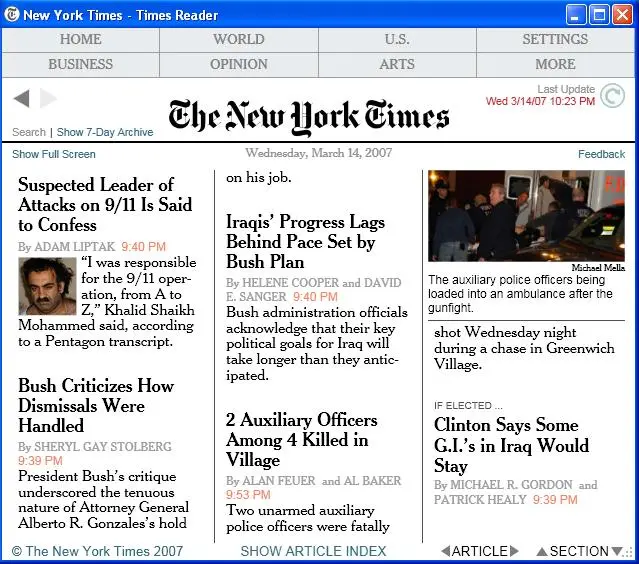Click The New York Times masthead
Viewport: 639px width, 564px height.
coord(309,116)
